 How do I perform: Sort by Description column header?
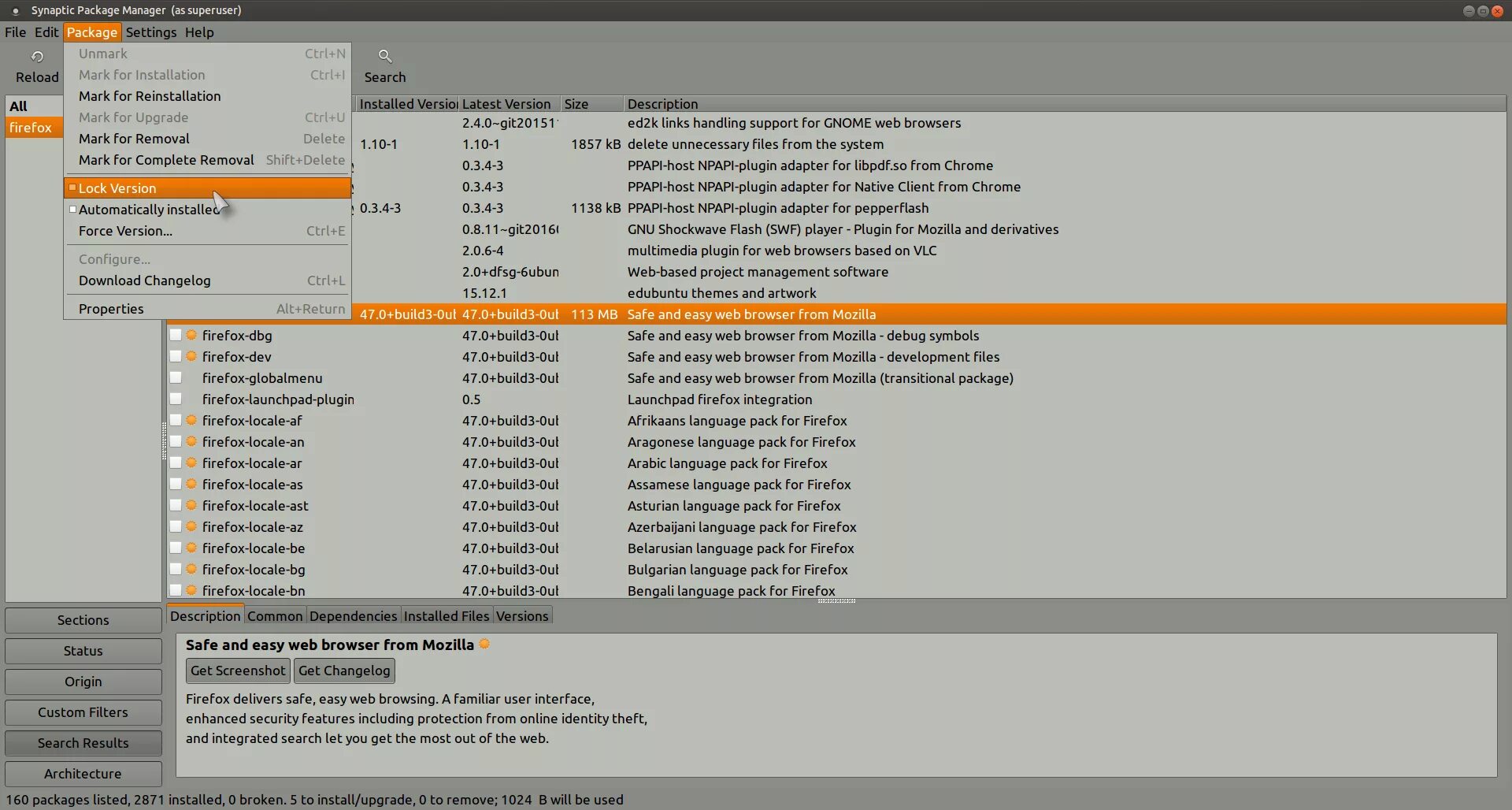point(1065,104)
